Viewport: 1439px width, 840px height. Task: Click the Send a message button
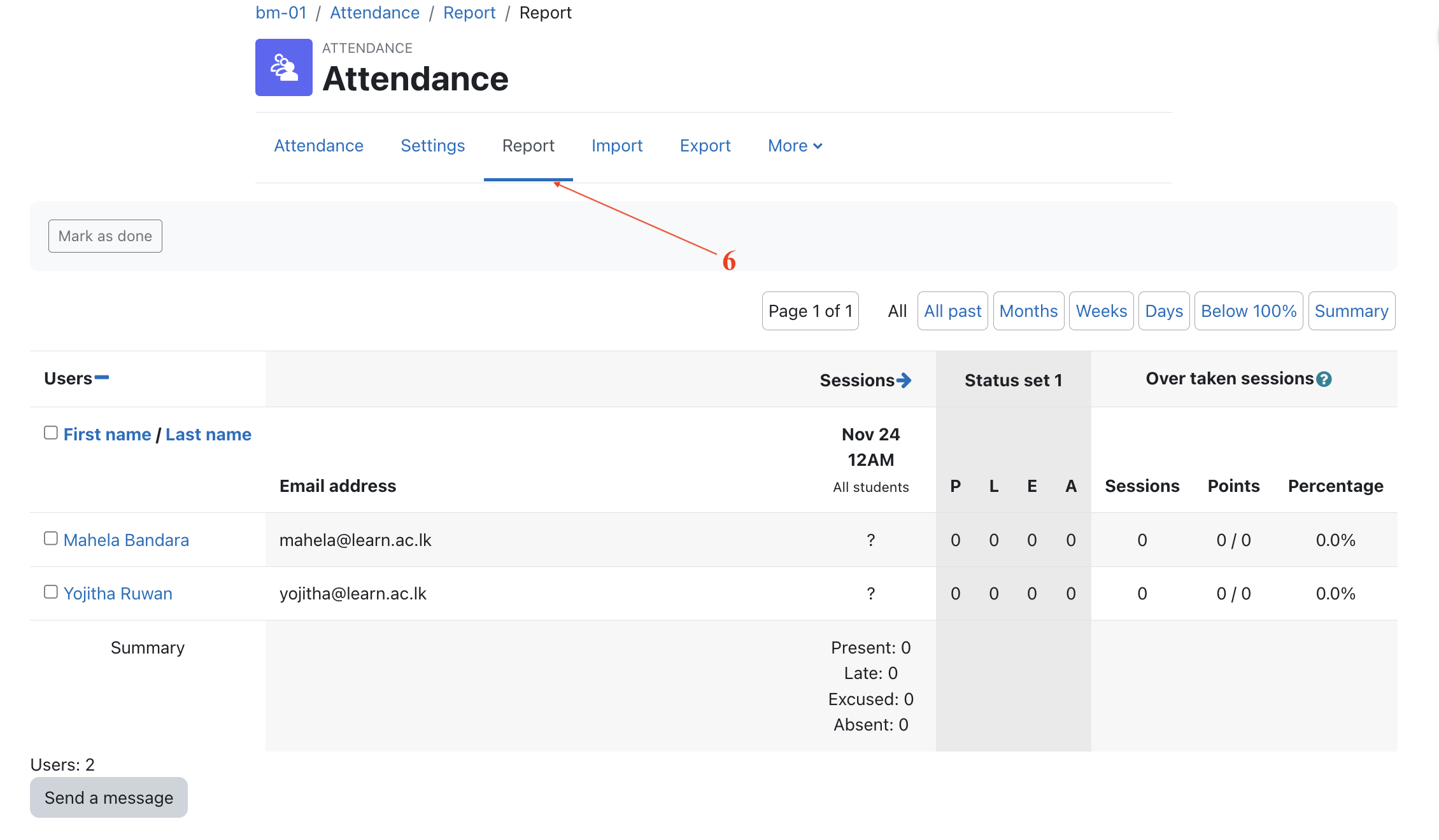point(109,797)
